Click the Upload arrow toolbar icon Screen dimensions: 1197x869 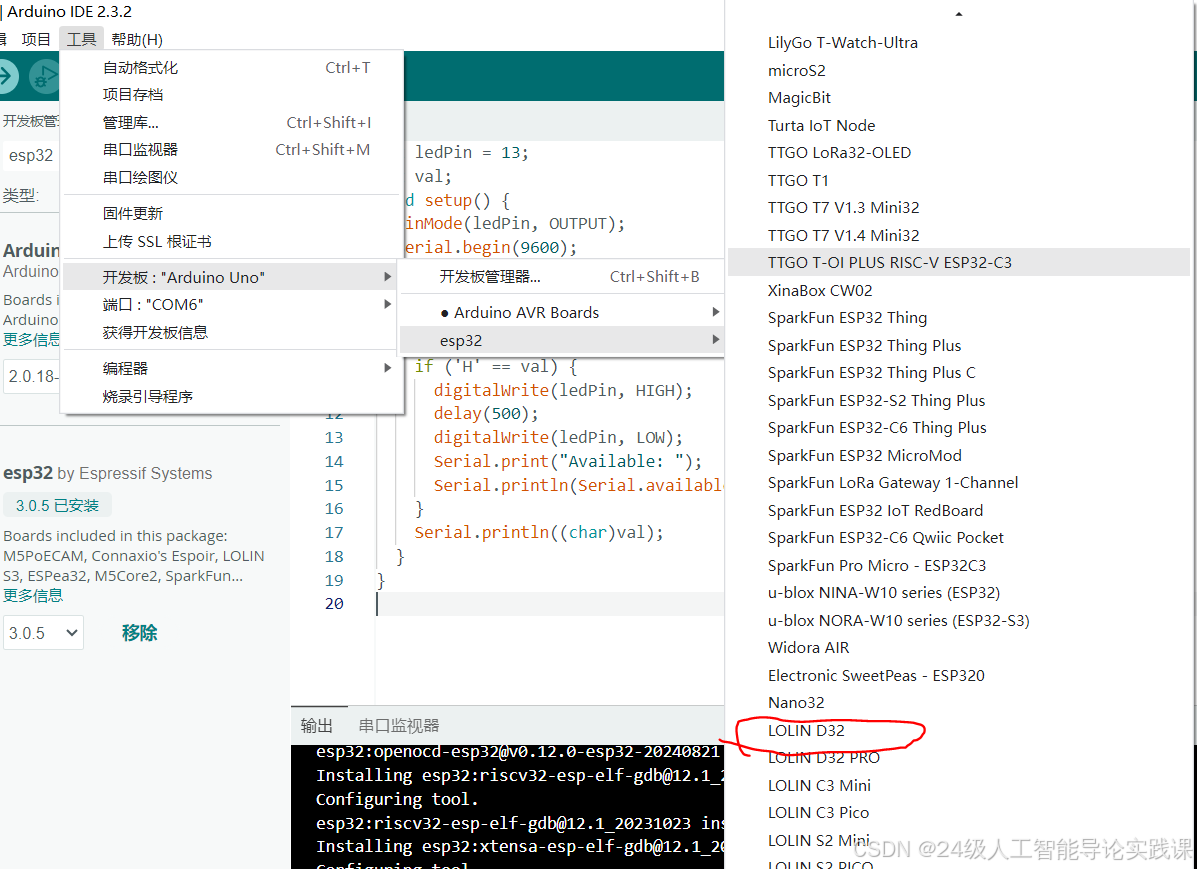[7, 76]
